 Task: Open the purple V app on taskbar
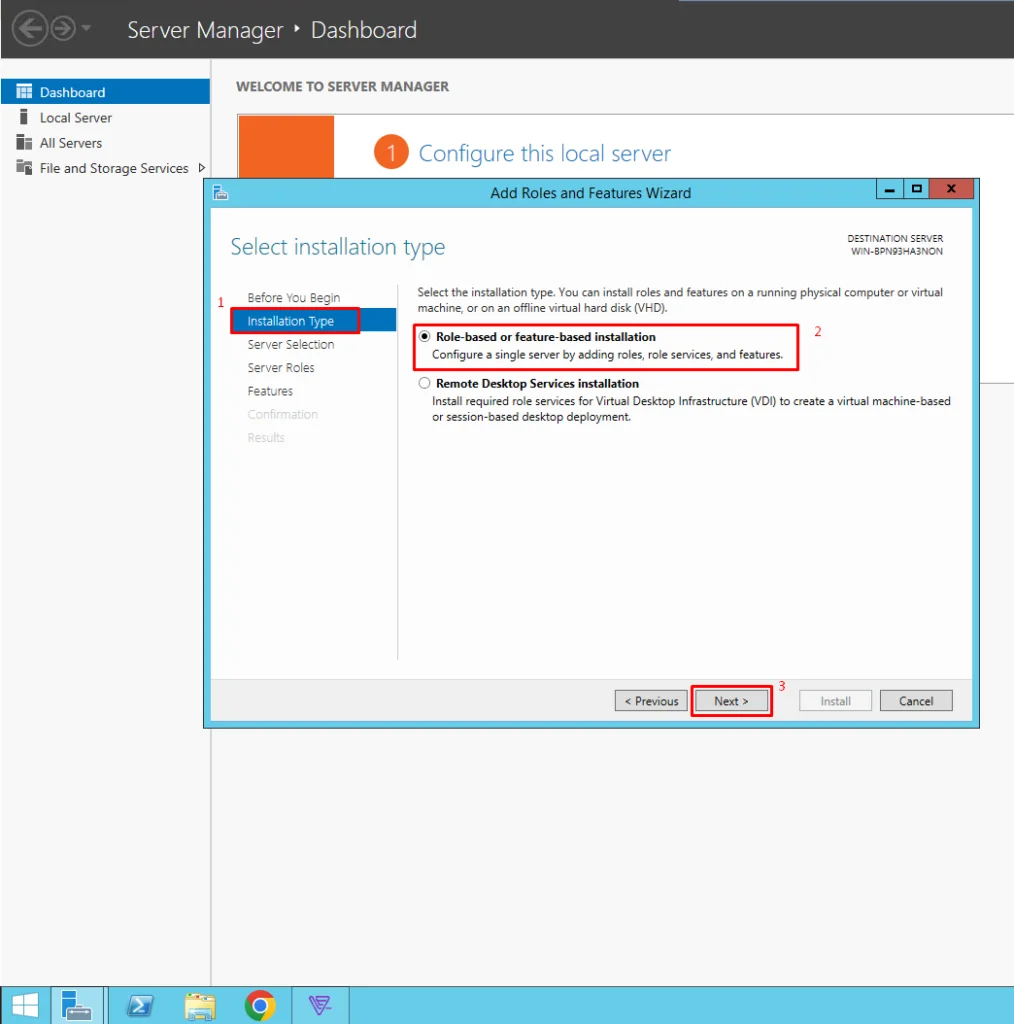coord(320,1005)
